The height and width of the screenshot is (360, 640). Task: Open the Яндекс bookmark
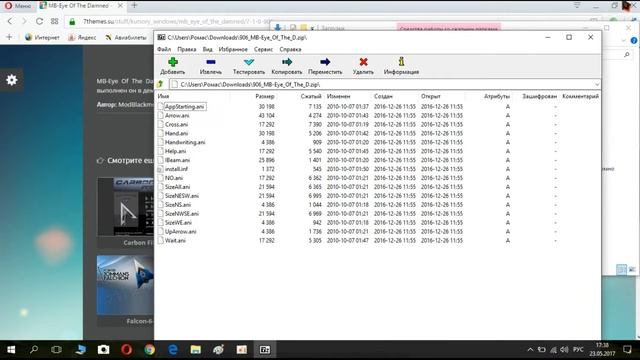[82, 38]
